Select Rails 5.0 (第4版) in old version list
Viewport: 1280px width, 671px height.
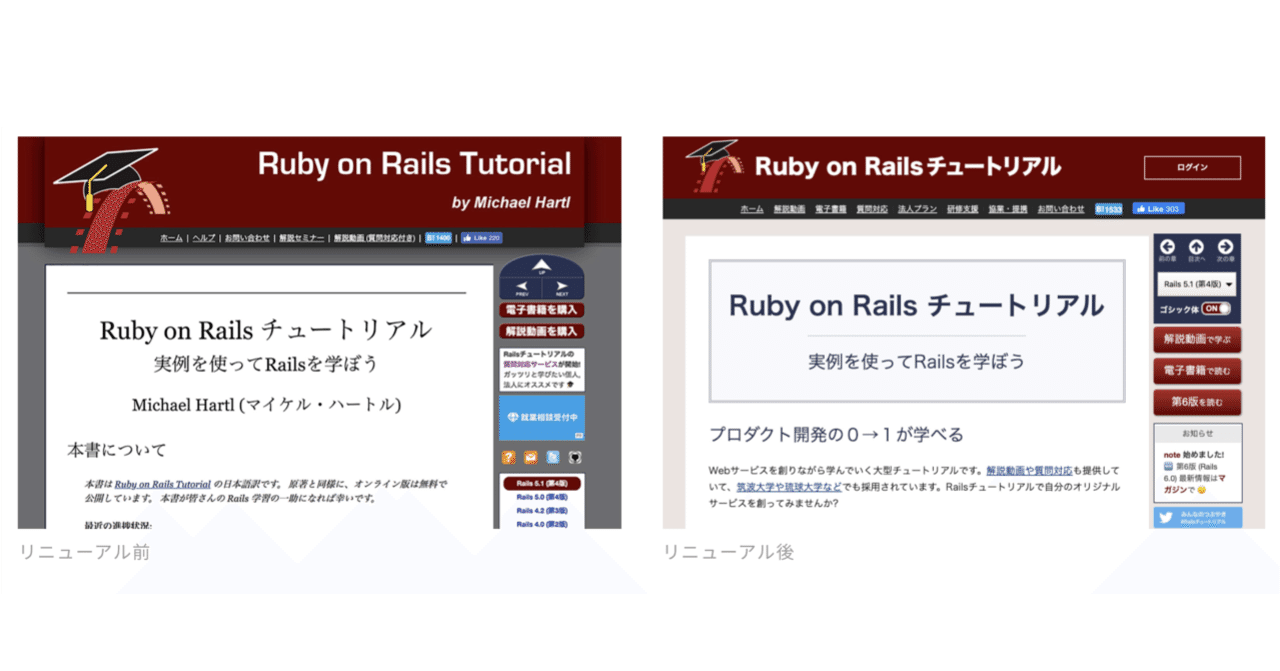[542, 497]
